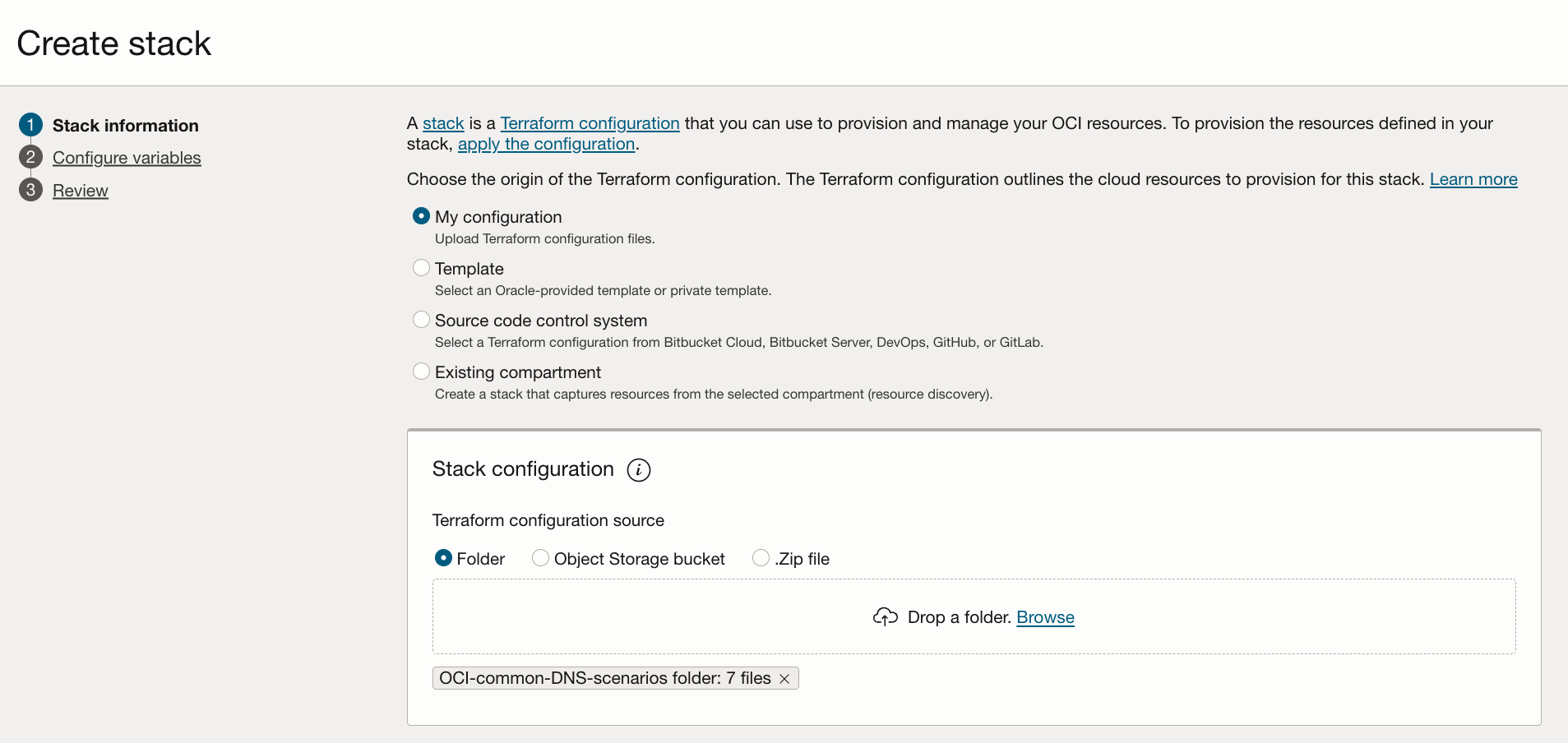Select the .Zip file source option
The image size is (1568, 743).
(x=761, y=558)
